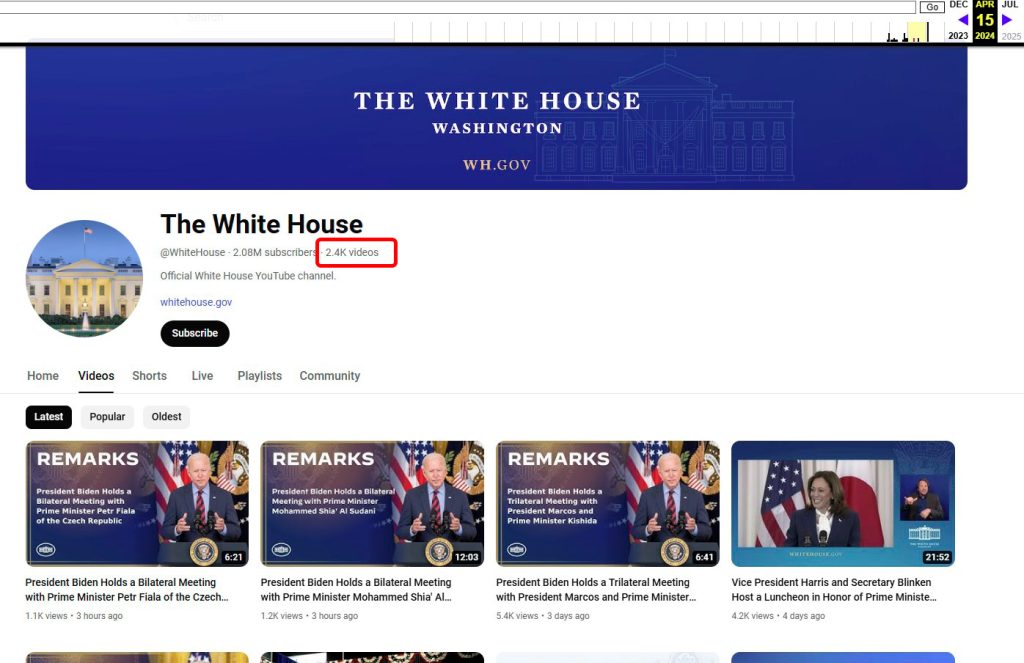
Task: Select the Latest sort chip
Action: [49, 417]
